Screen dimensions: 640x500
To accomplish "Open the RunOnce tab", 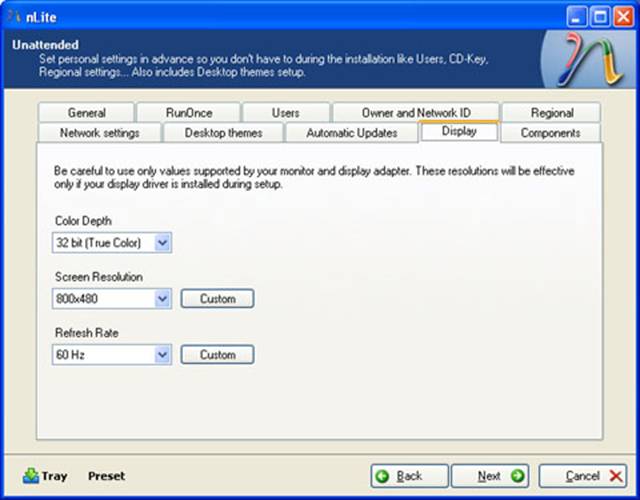I will click(x=188, y=113).
